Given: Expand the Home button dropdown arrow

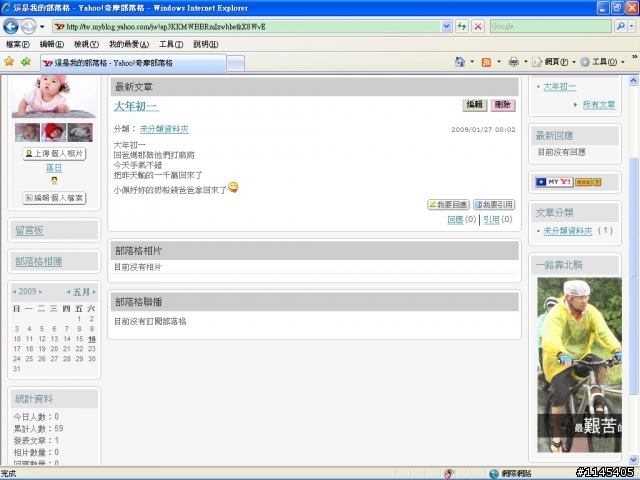Looking at the screenshot, I should point(472,62).
